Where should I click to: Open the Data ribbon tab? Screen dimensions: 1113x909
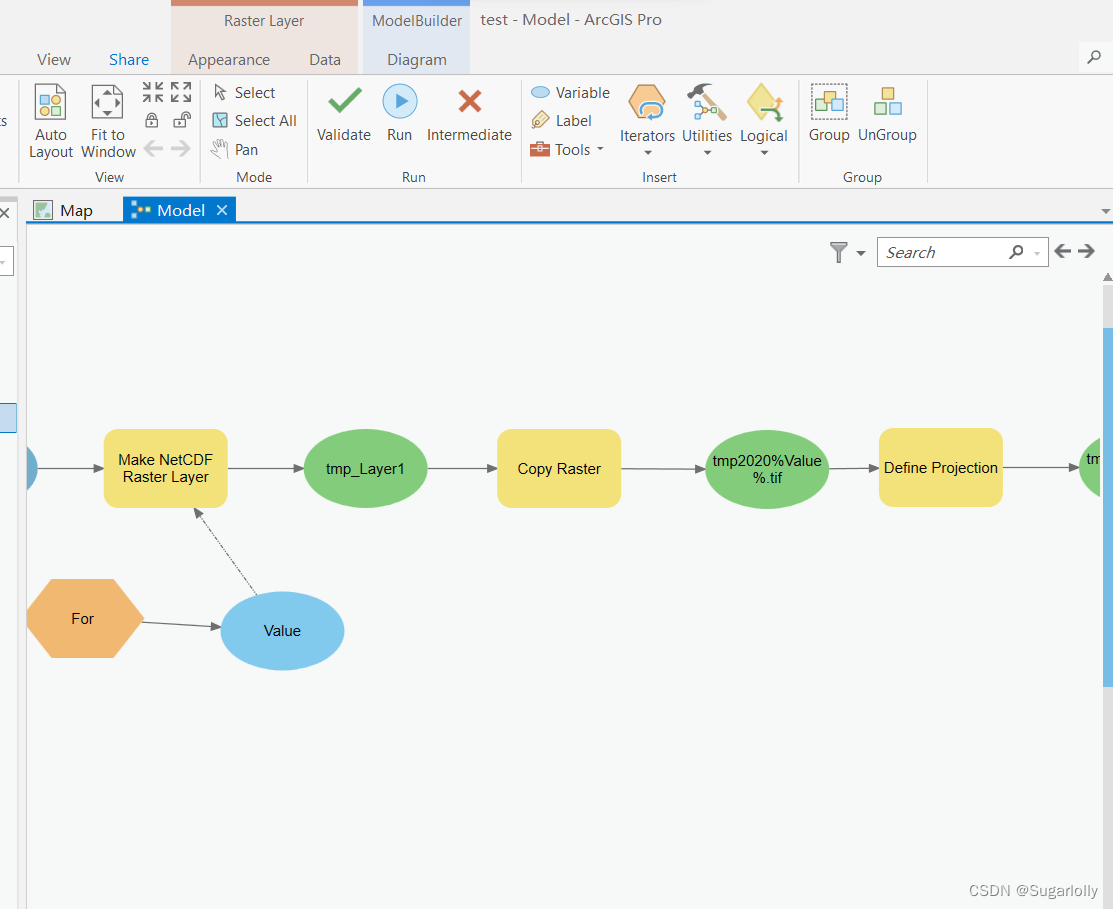325,60
